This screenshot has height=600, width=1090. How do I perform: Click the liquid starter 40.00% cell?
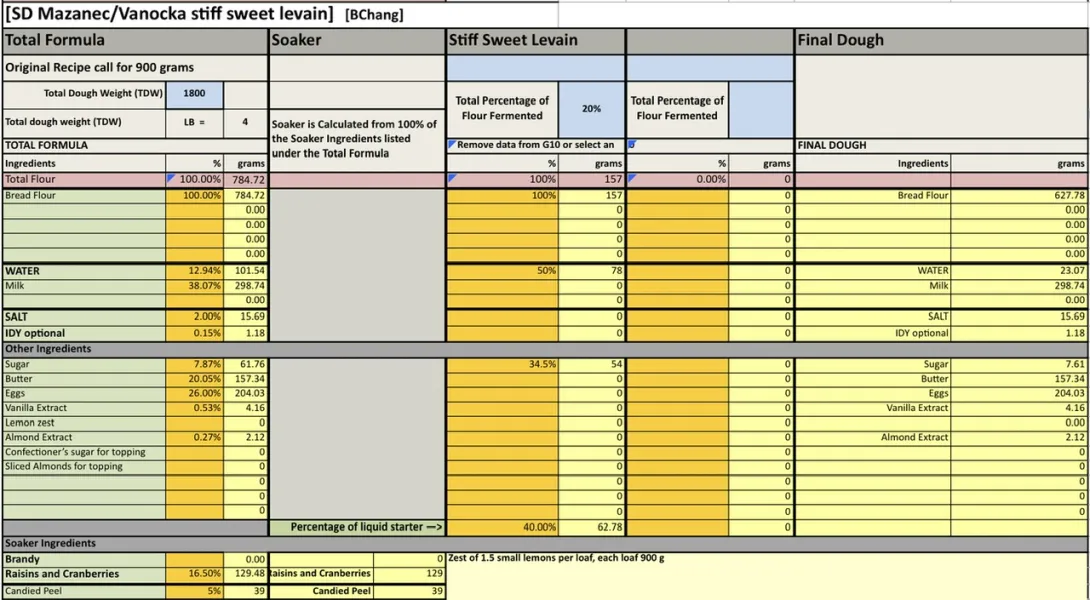pos(503,527)
